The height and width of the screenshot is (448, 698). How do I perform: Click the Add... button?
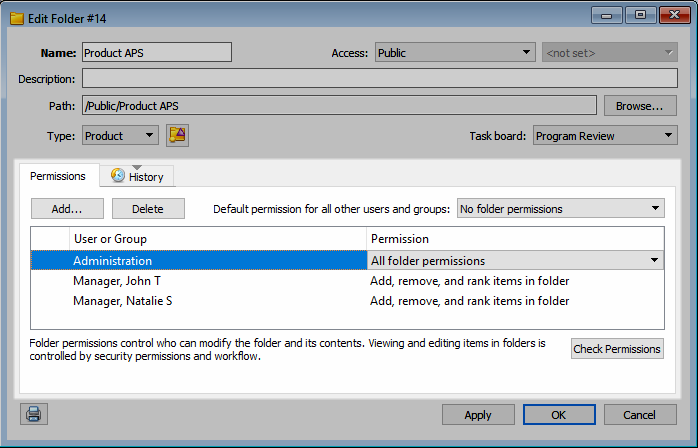pyautogui.click(x=66, y=208)
